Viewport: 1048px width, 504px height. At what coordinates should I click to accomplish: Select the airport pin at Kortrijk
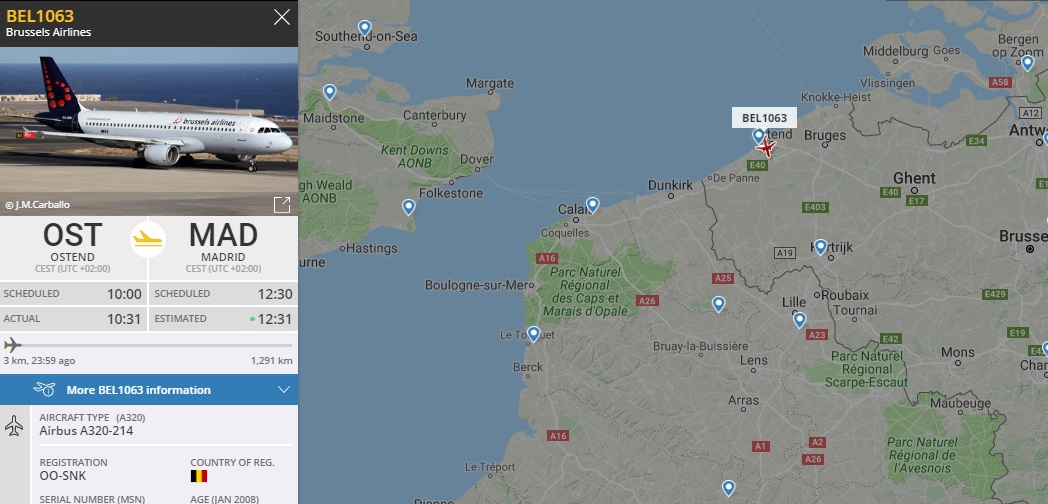tap(820, 246)
